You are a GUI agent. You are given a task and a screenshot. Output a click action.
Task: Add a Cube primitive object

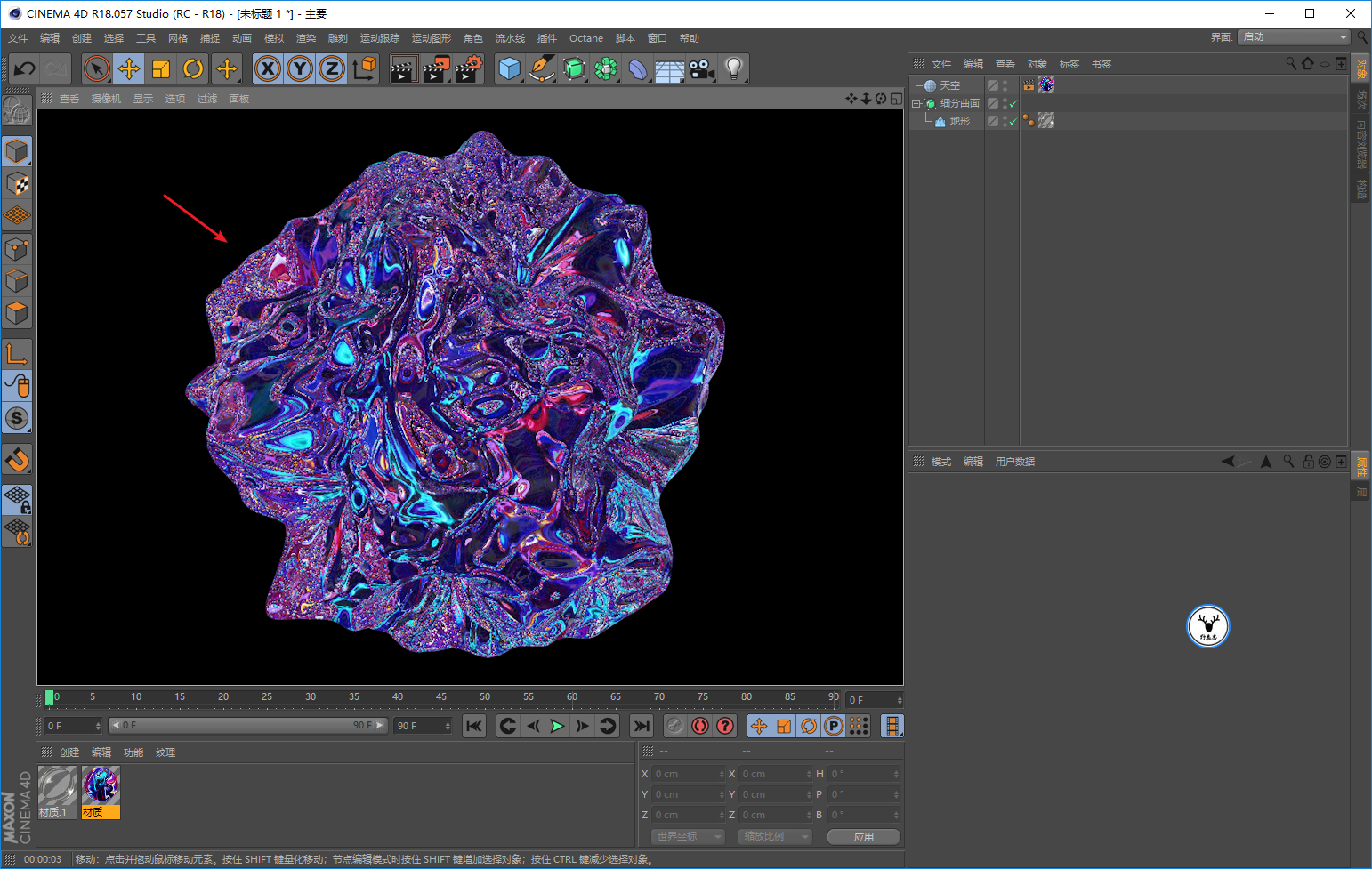click(509, 68)
